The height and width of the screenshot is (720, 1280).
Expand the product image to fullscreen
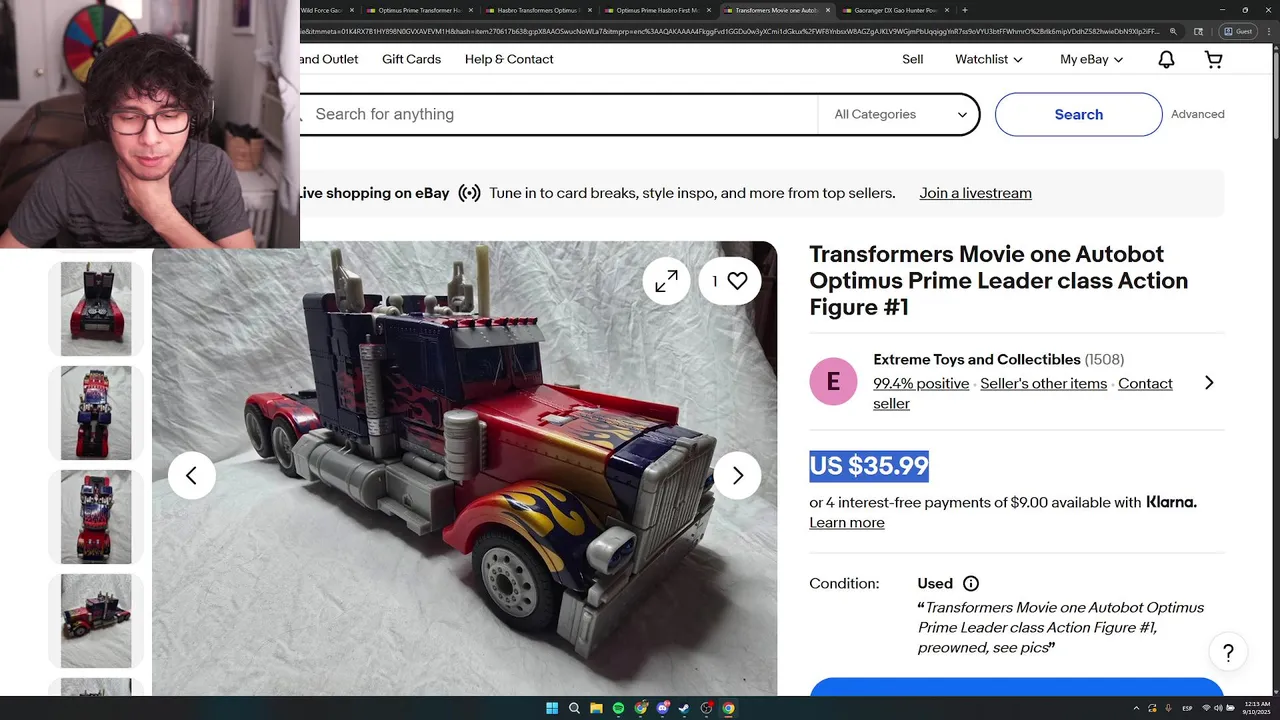(666, 282)
